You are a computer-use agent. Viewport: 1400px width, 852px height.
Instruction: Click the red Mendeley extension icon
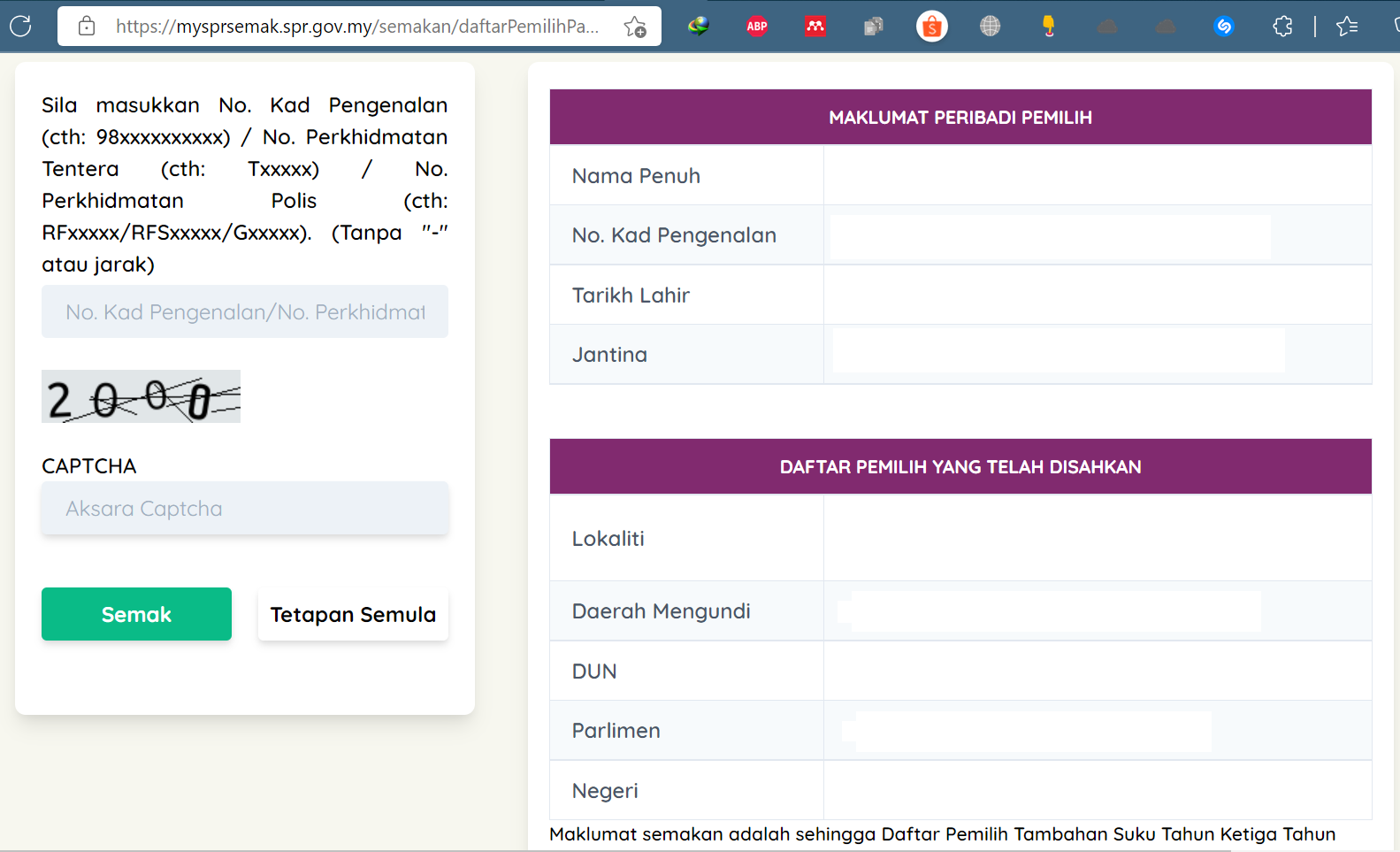815,27
